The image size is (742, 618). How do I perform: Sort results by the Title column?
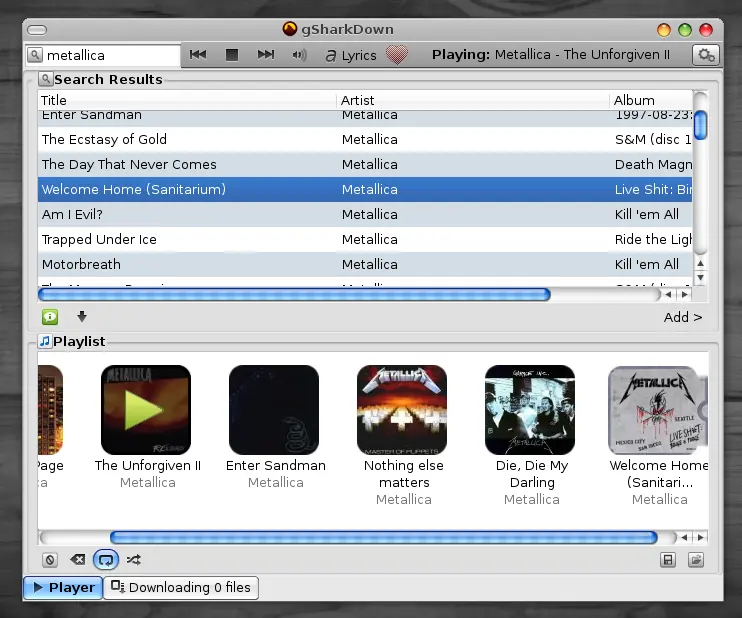[187, 100]
